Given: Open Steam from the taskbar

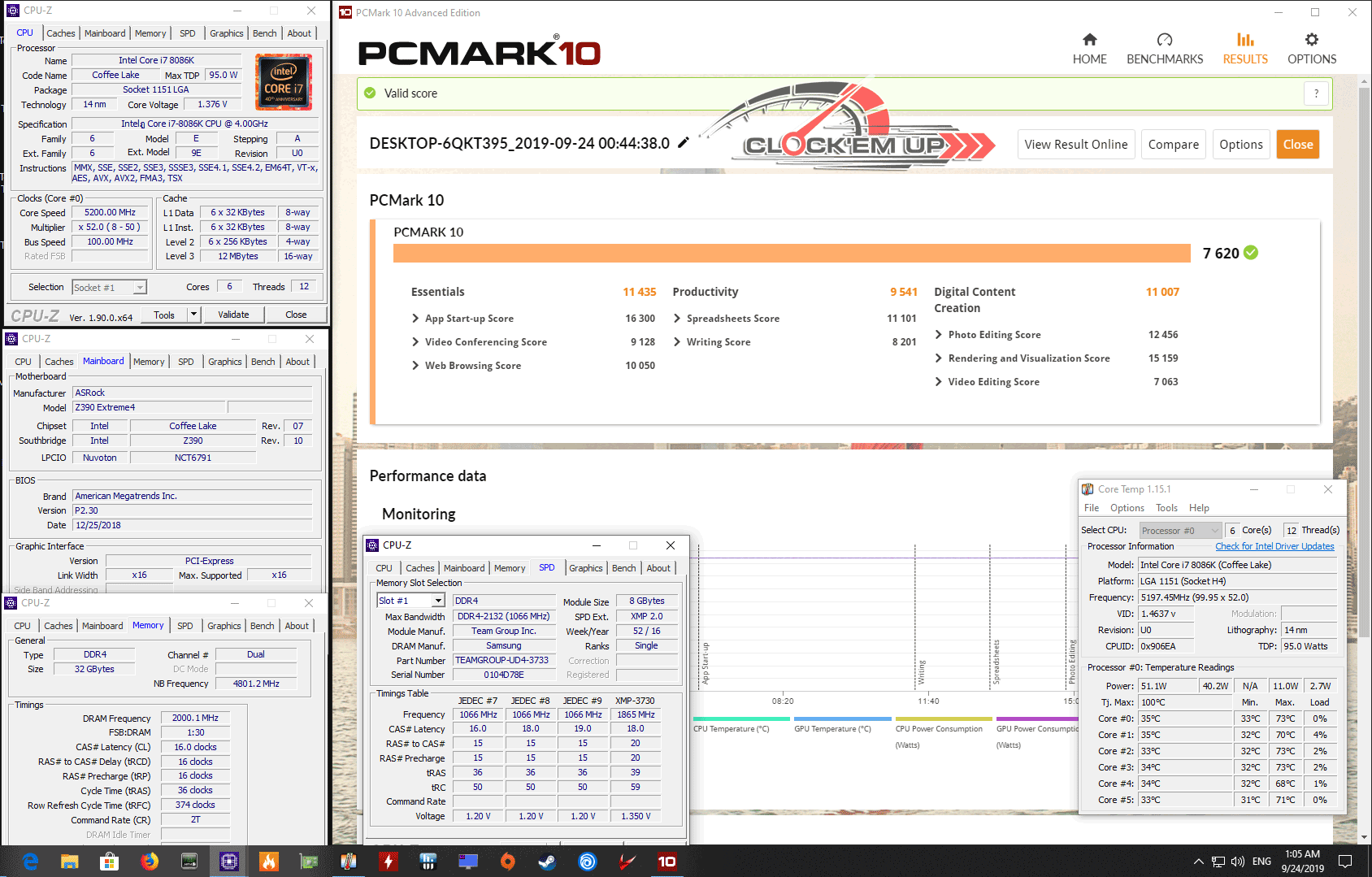Looking at the screenshot, I should (547, 862).
